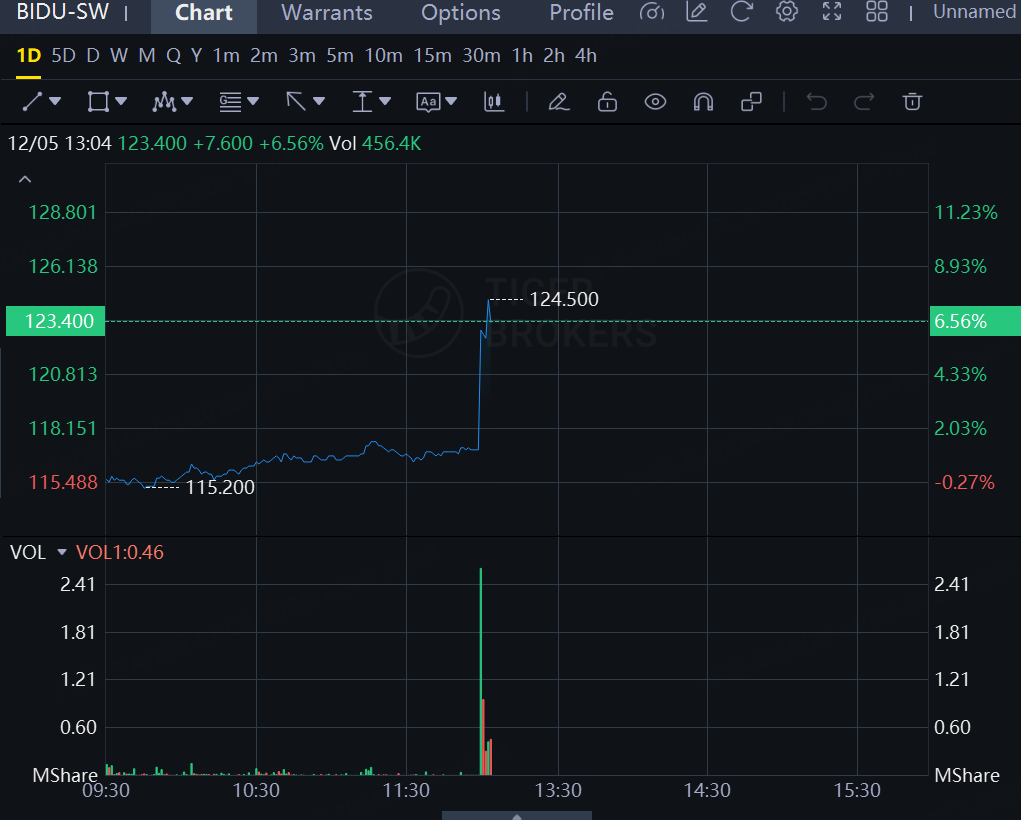The width and height of the screenshot is (1021, 820).
Task: Undo the last drawing action
Action: pyautogui.click(x=817, y=102)
